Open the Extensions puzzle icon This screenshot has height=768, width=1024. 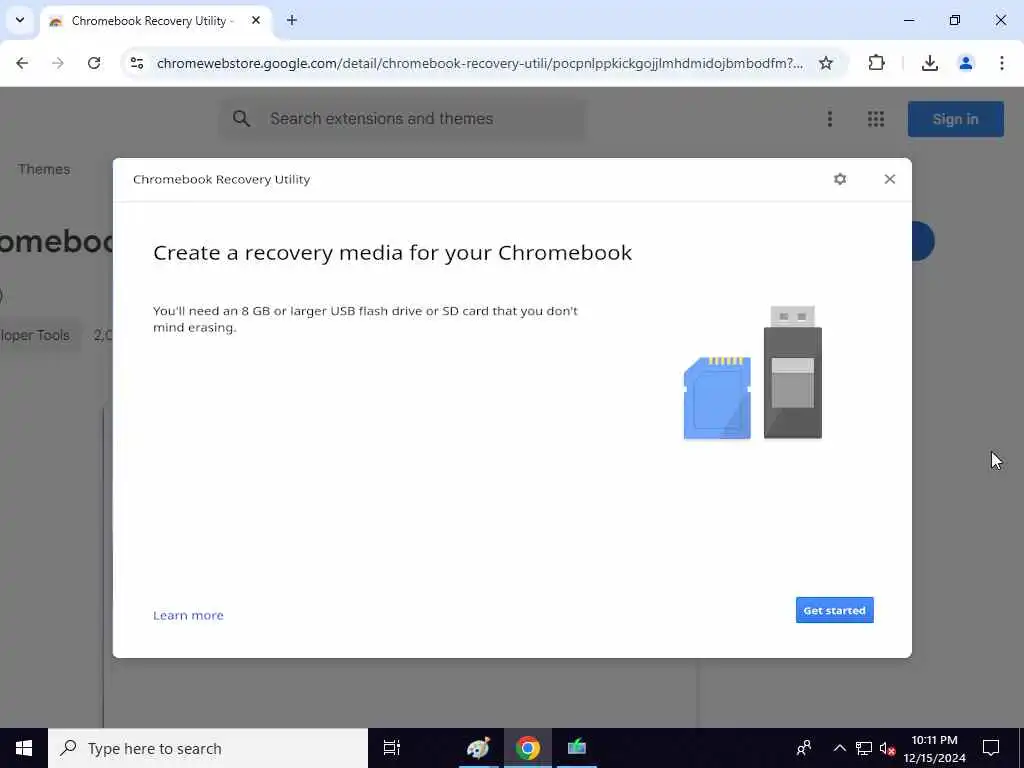coord(876,63)
